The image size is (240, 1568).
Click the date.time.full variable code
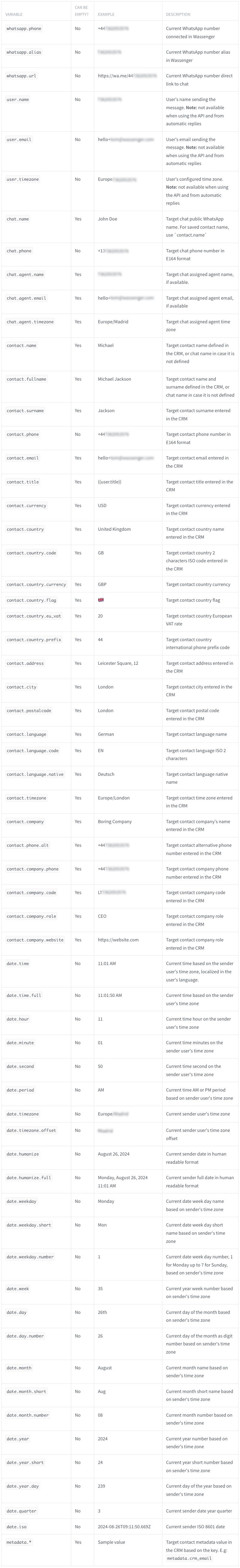click(x=24, y=995)
